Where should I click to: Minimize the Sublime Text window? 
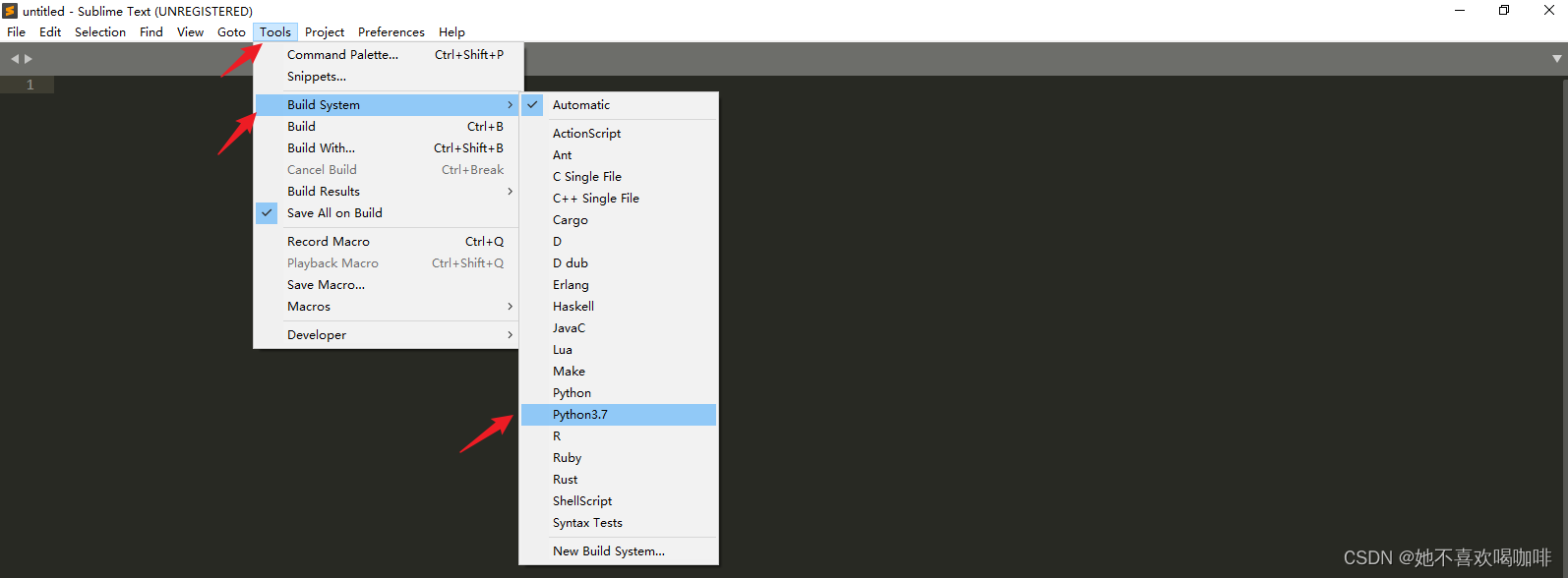pos(1460,11)
